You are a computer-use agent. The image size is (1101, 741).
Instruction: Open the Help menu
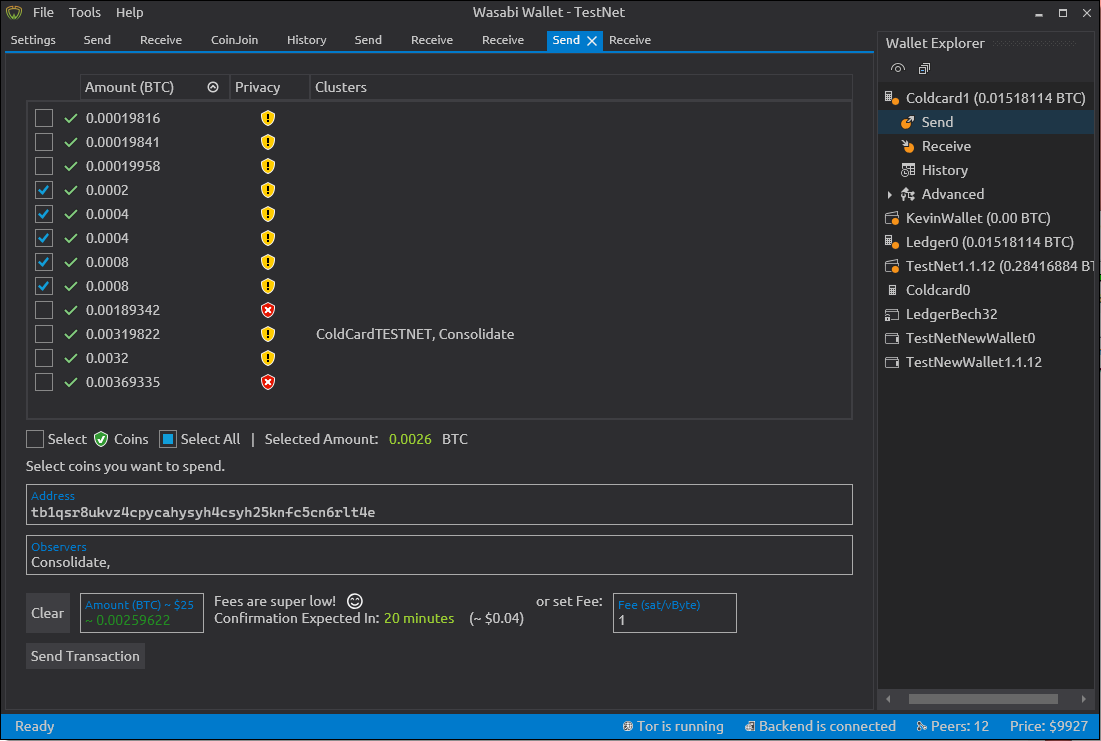129,13
